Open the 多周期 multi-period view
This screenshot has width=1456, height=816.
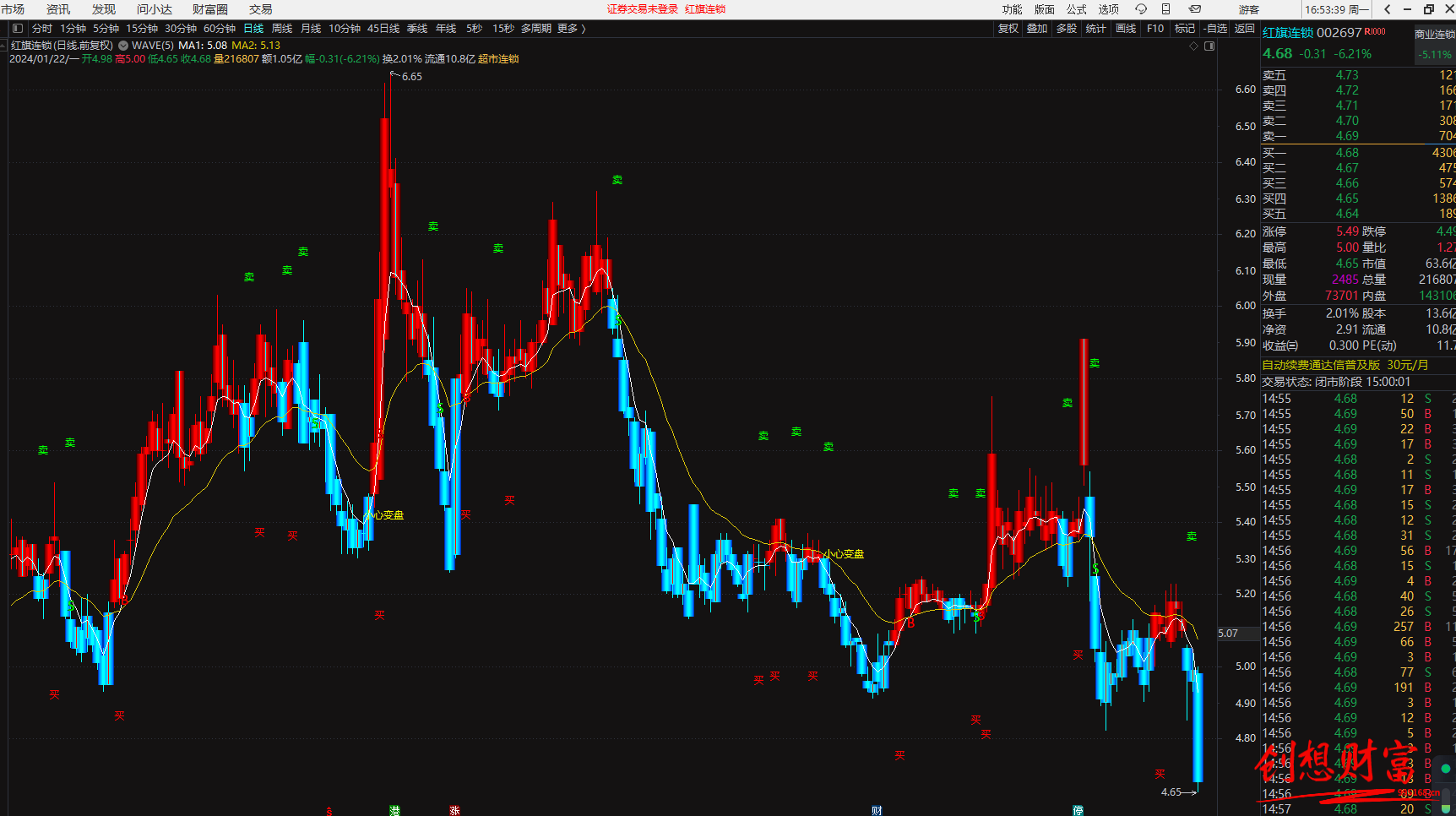coord(535,29)
